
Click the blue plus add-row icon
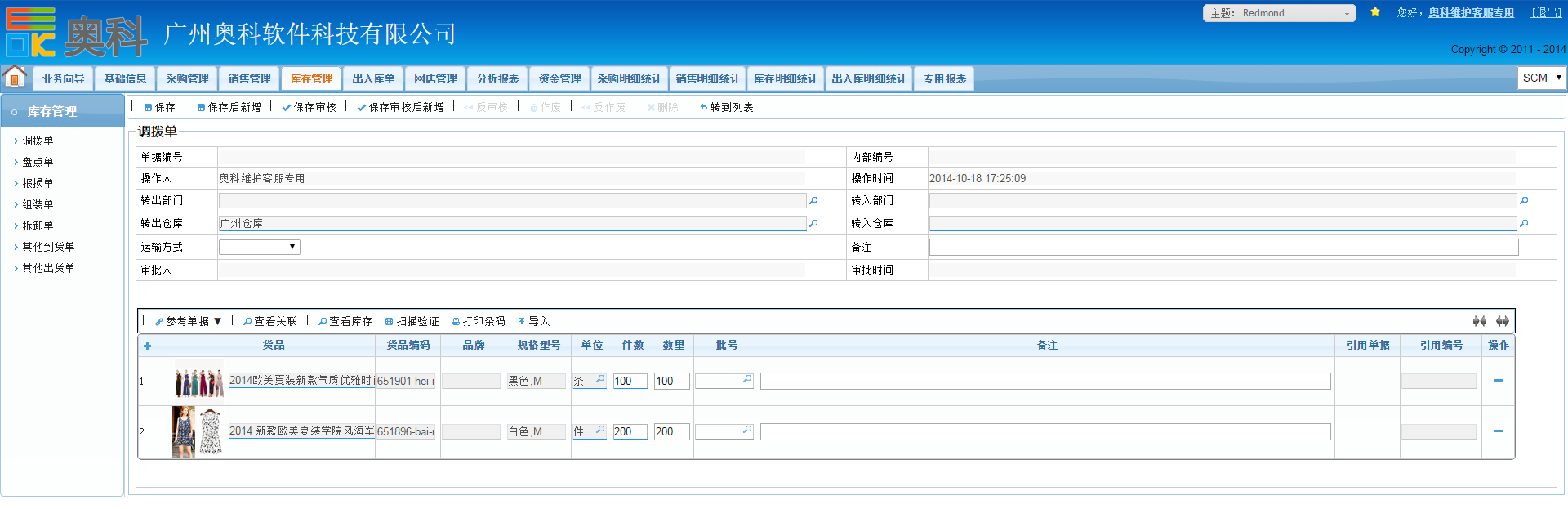(x=147, y=346)
